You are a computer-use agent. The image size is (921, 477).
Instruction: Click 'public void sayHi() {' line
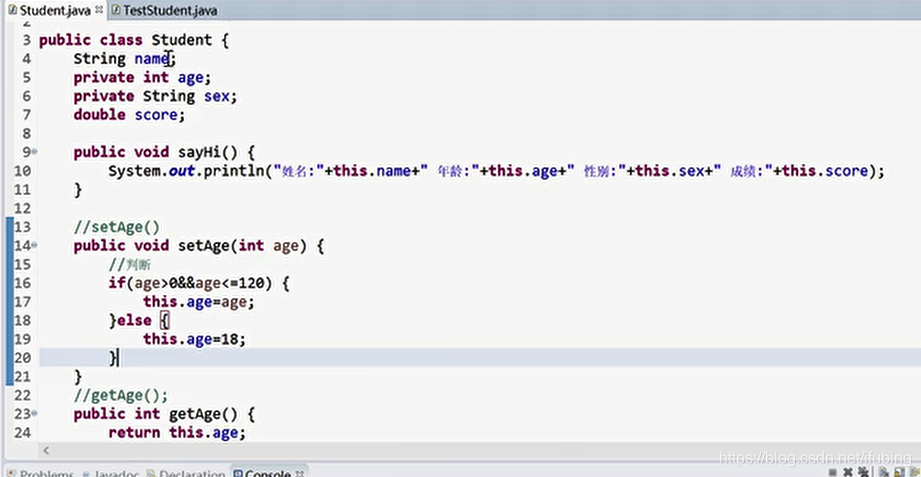pos(164,152)
